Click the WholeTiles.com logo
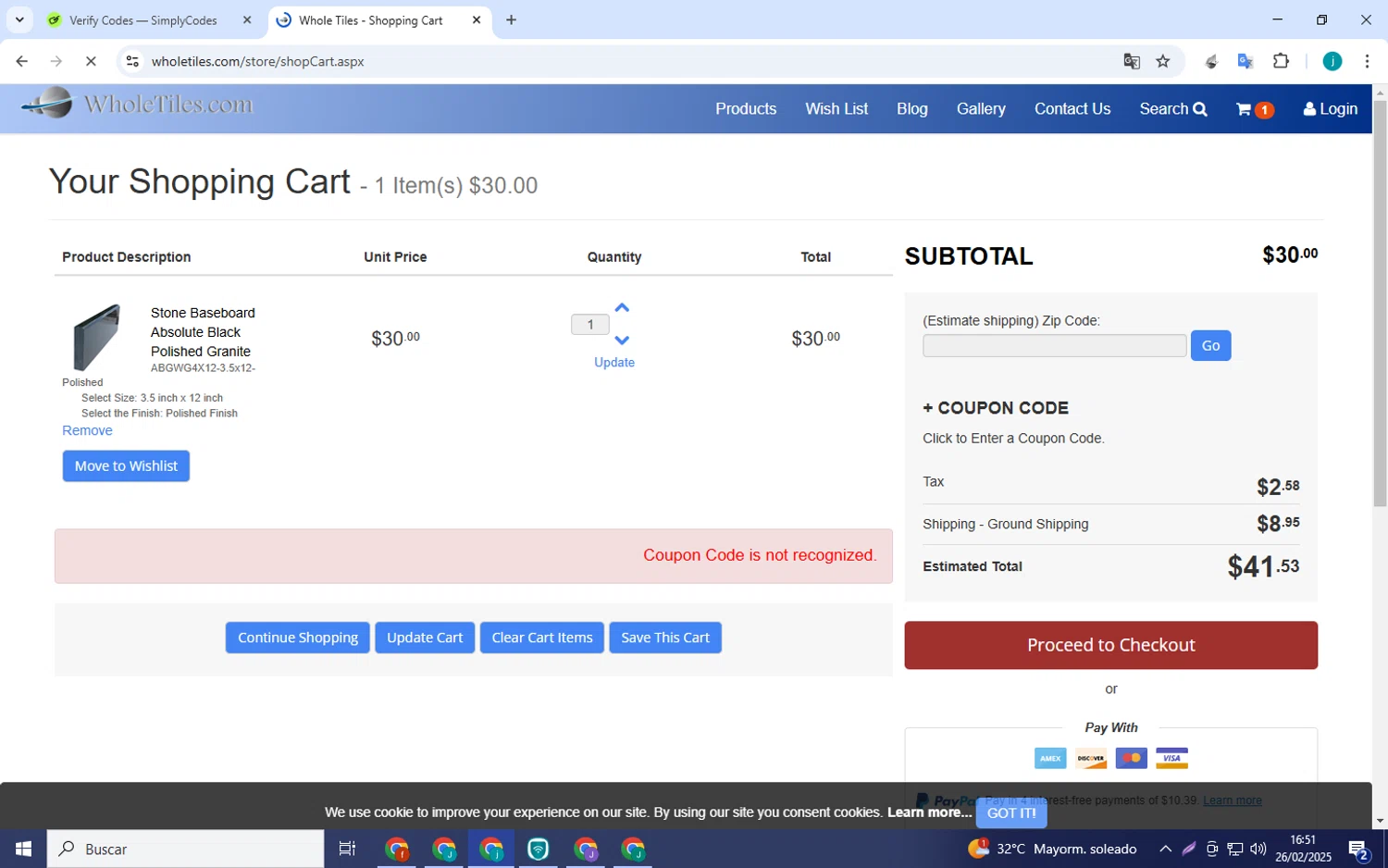Viewport: 1388px width, 868px height. pyautogui.click(x=137, y=105)
